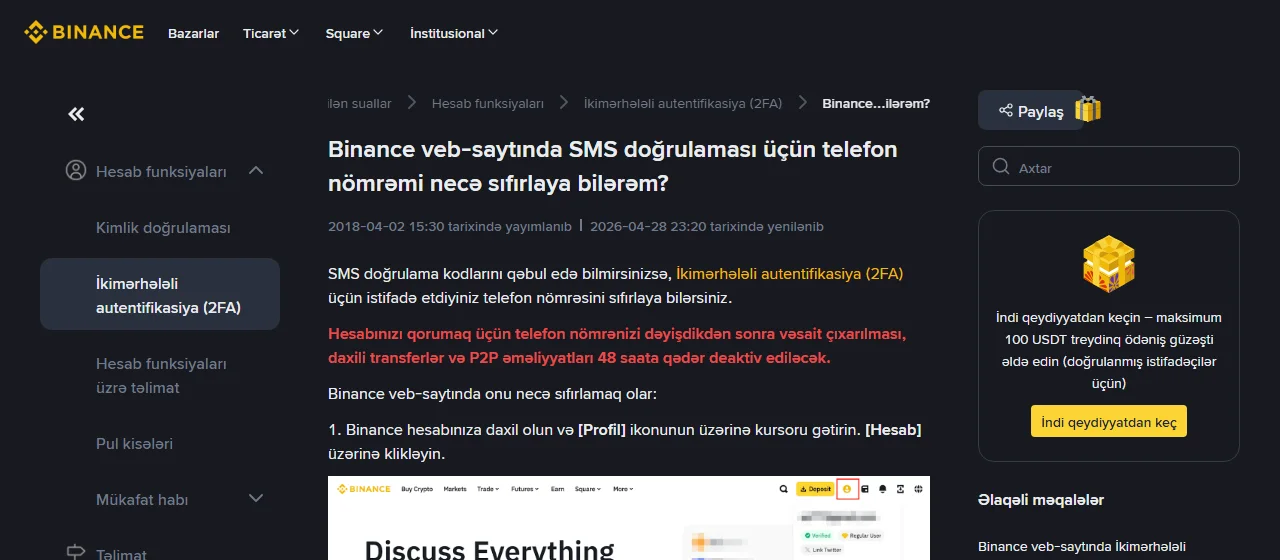Screen dimensions: 1280x560
Task: Open related article Binance veb-saytında İkimərhələli
Action: [x=1082, y=547]
